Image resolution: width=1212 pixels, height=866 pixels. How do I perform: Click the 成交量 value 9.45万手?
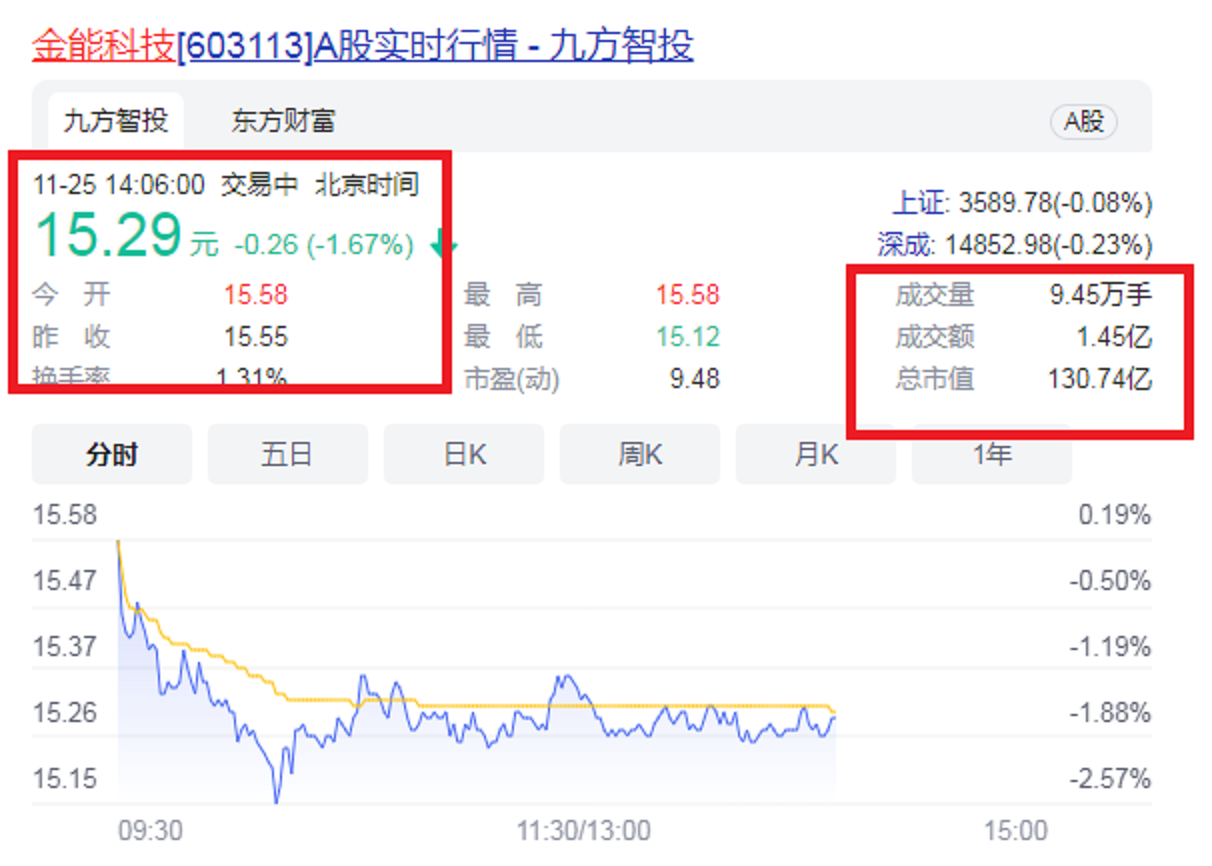pyautogui.click(x=1099, y=295)
